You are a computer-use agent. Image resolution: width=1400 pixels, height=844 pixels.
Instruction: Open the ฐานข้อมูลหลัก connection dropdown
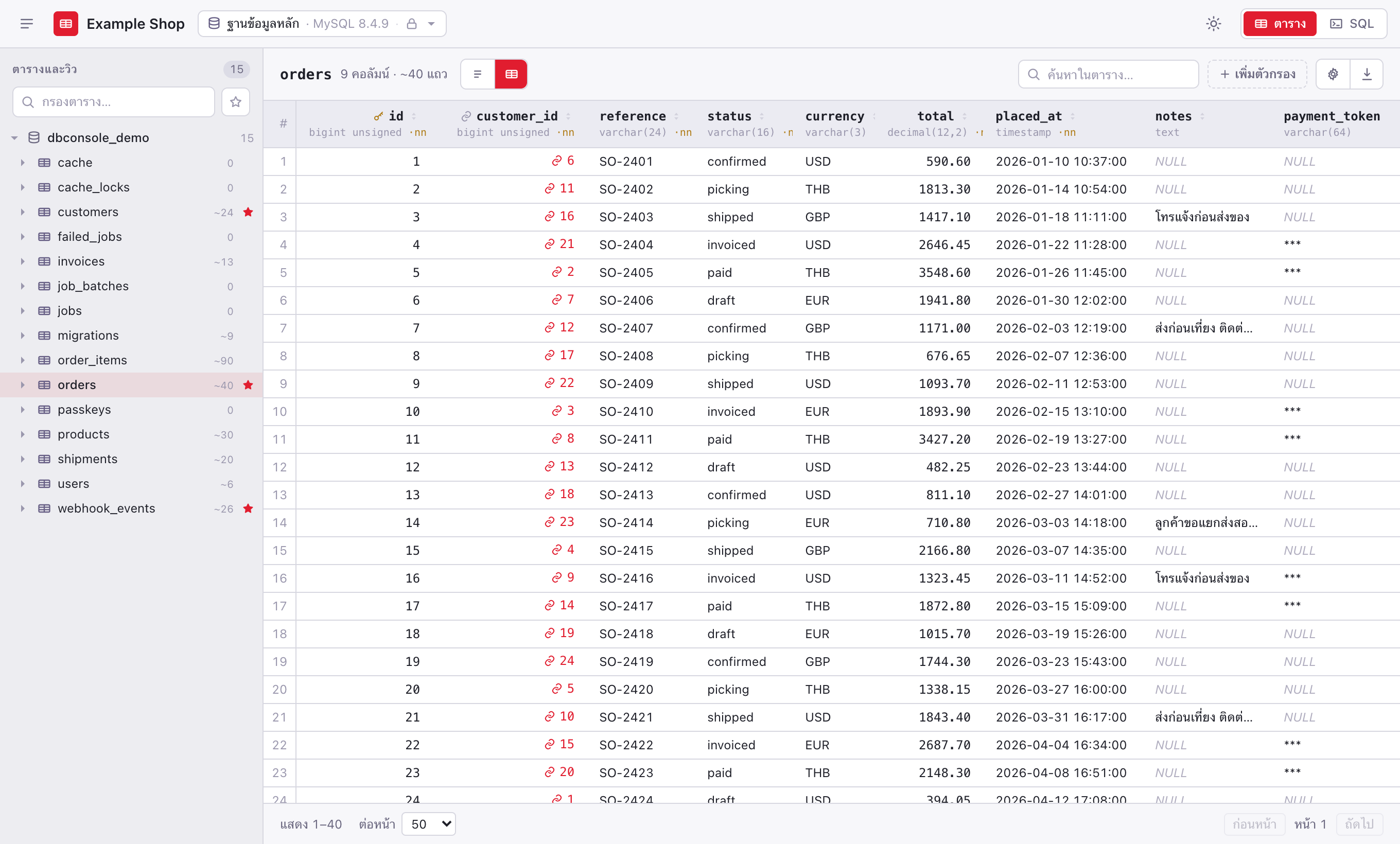pos(322,24)
